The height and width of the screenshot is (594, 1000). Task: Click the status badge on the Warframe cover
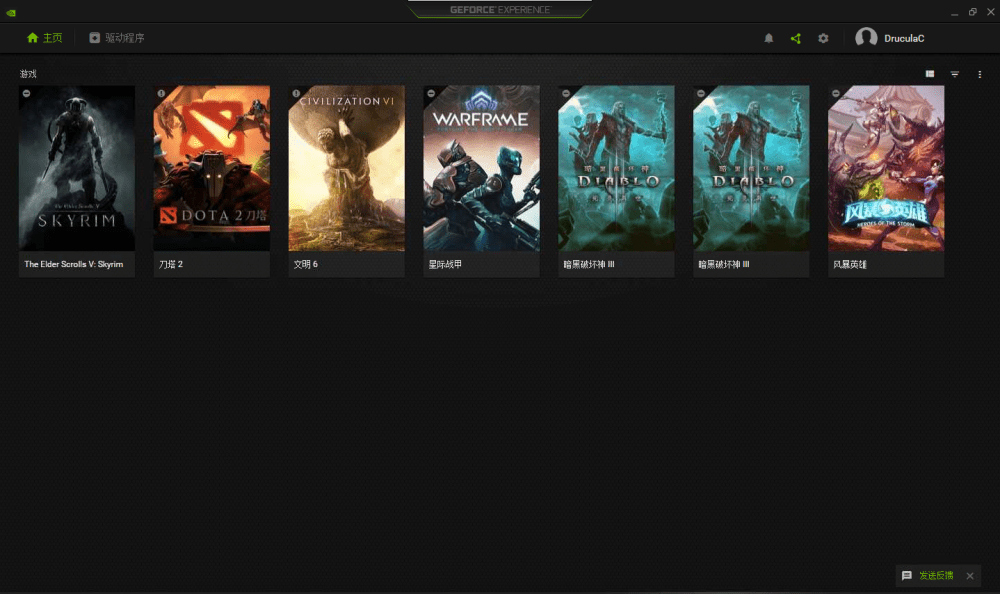pos(431,93)
